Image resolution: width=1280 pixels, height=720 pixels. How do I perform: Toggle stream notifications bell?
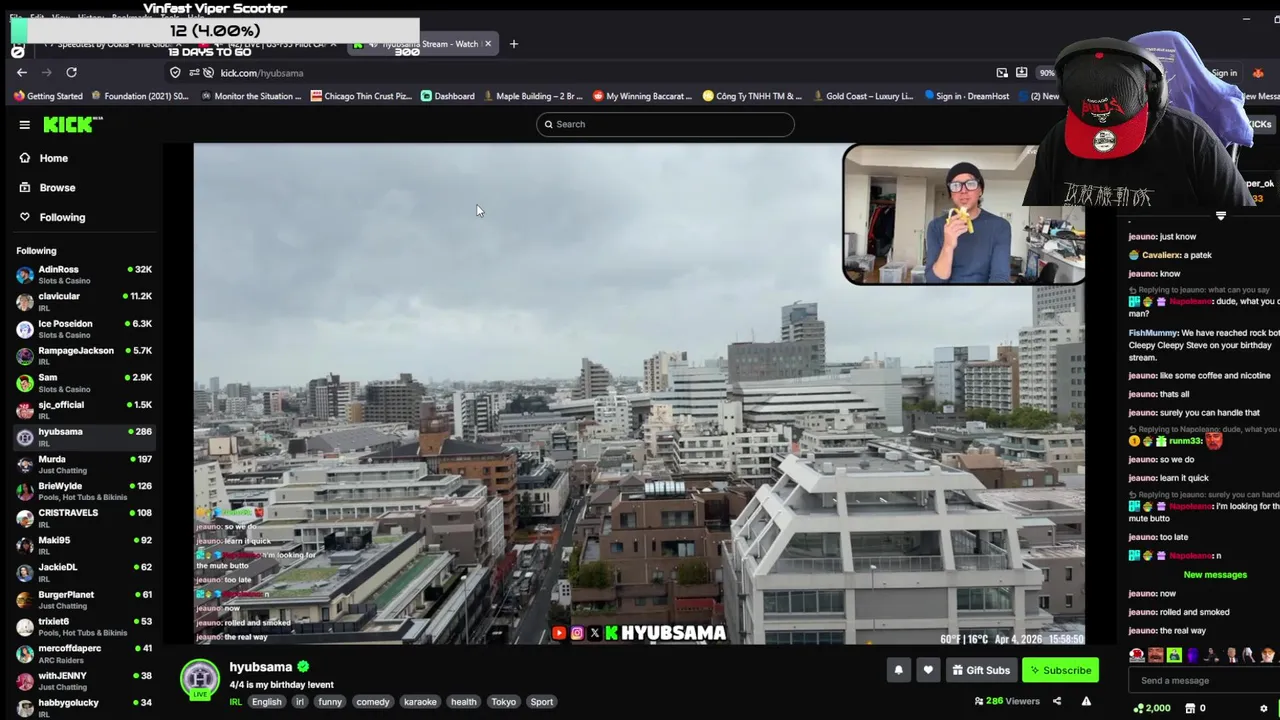(x=898, y=670)
